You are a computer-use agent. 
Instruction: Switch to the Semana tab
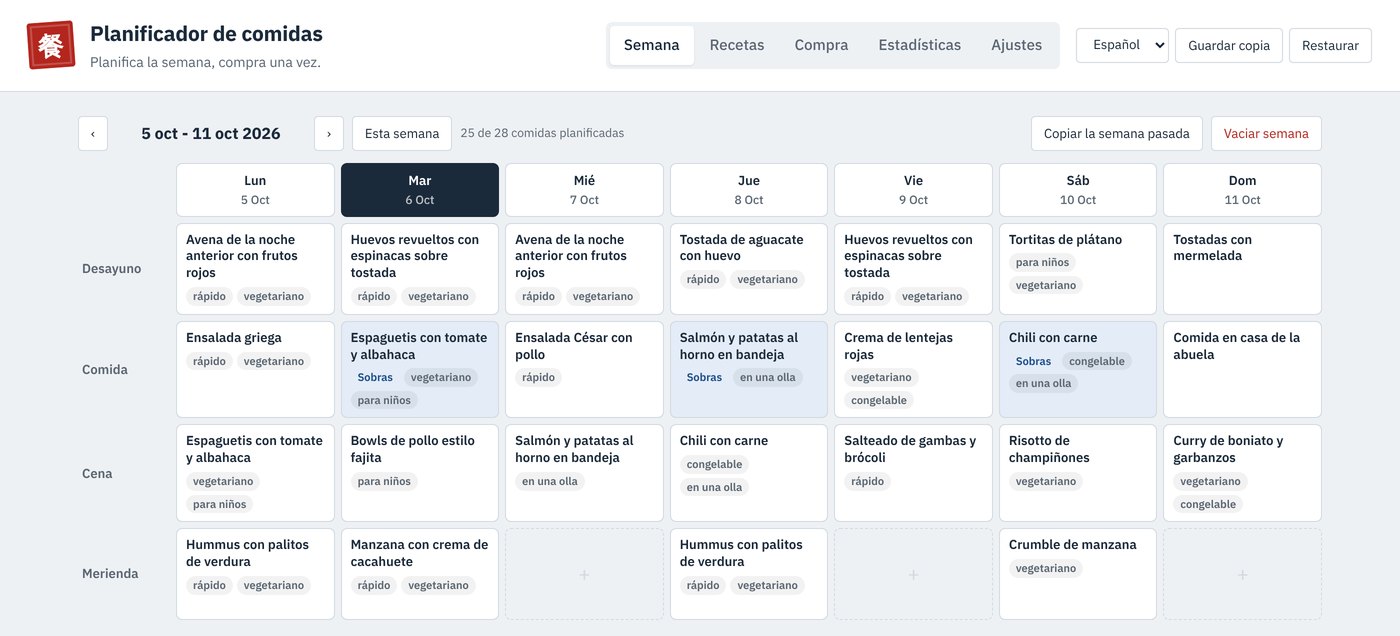(x=652, y=45)
